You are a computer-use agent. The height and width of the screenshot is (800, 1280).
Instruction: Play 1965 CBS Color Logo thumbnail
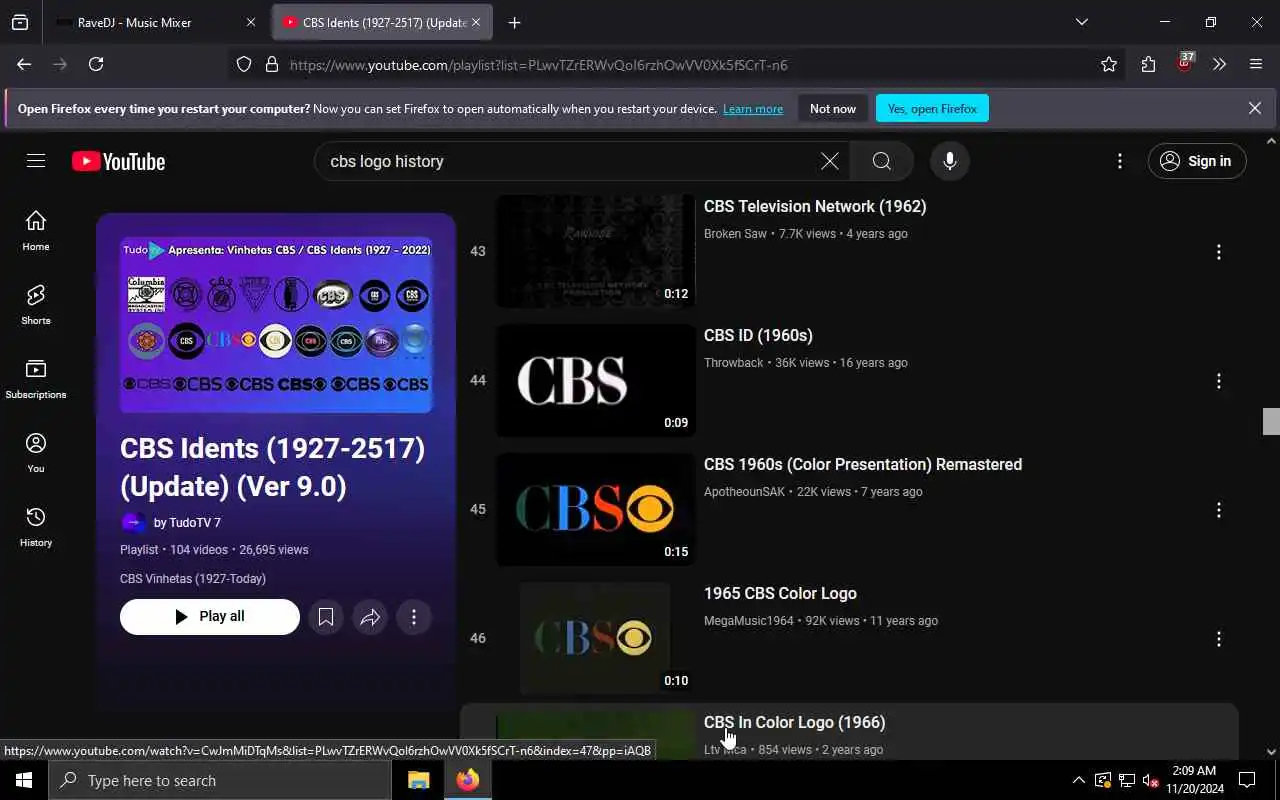pos(596,638)
